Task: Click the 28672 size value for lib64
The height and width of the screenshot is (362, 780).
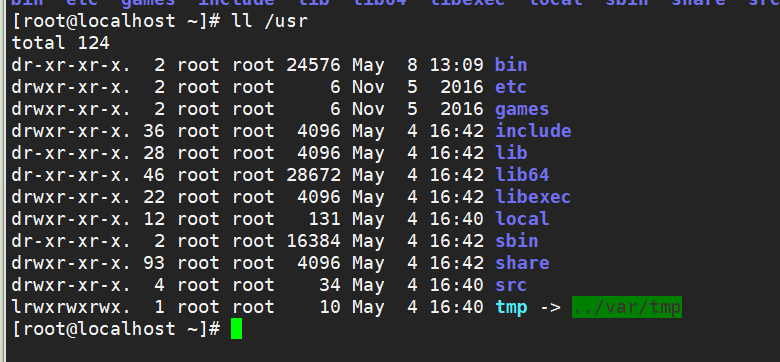Action: coord(313,175)
